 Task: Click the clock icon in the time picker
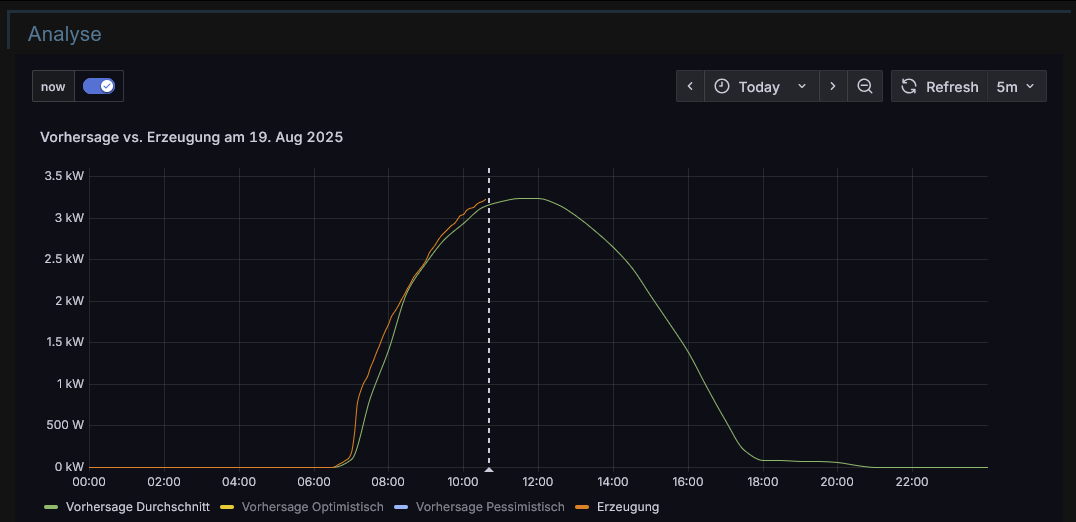722,86
